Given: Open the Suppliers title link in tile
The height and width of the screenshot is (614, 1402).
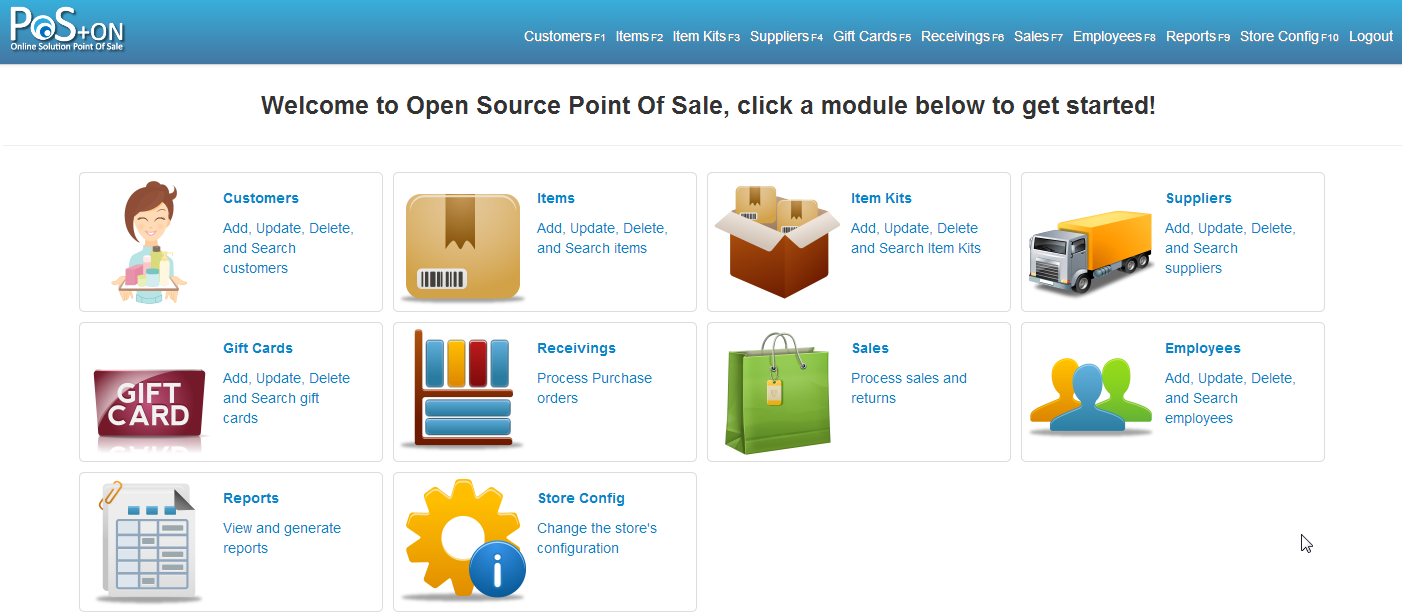Looking at the screenshot, I should tap(1198, 198).
